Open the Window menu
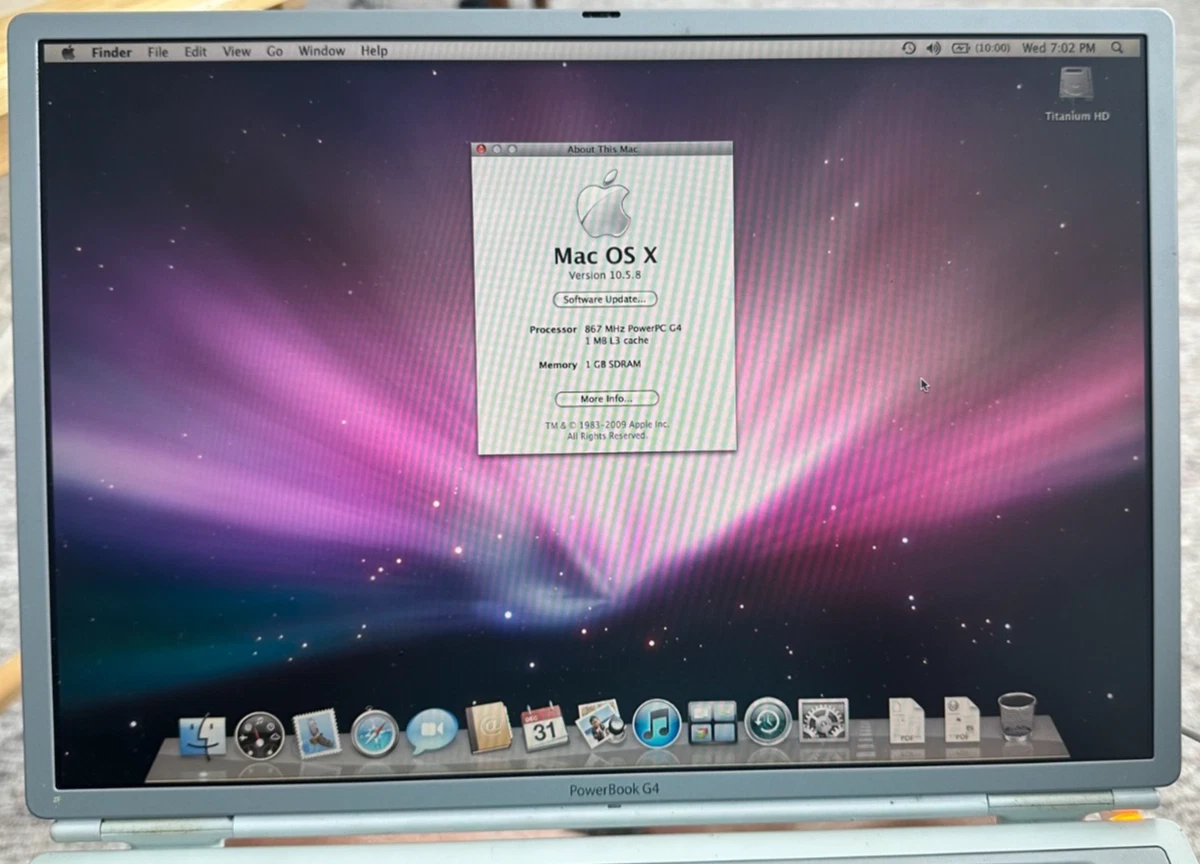 click(321, 51)
